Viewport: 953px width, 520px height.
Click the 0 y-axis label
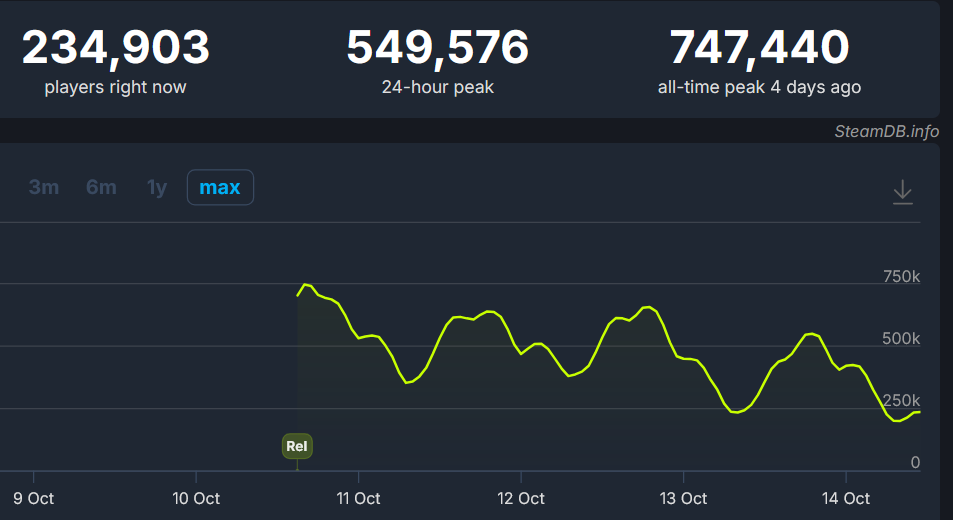915,463
